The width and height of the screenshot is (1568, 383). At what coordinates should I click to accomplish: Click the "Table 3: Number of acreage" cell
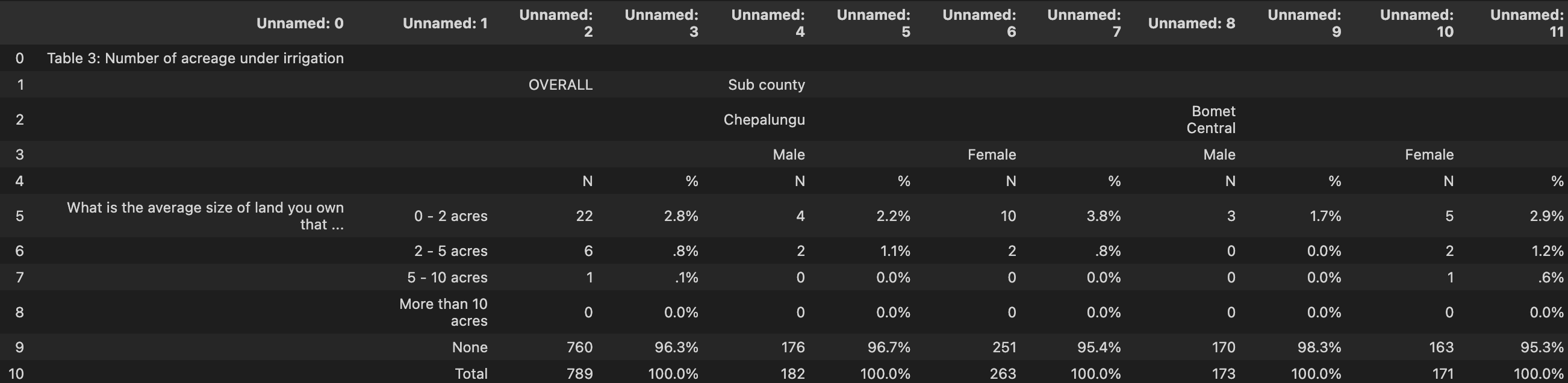click(195, 58)
